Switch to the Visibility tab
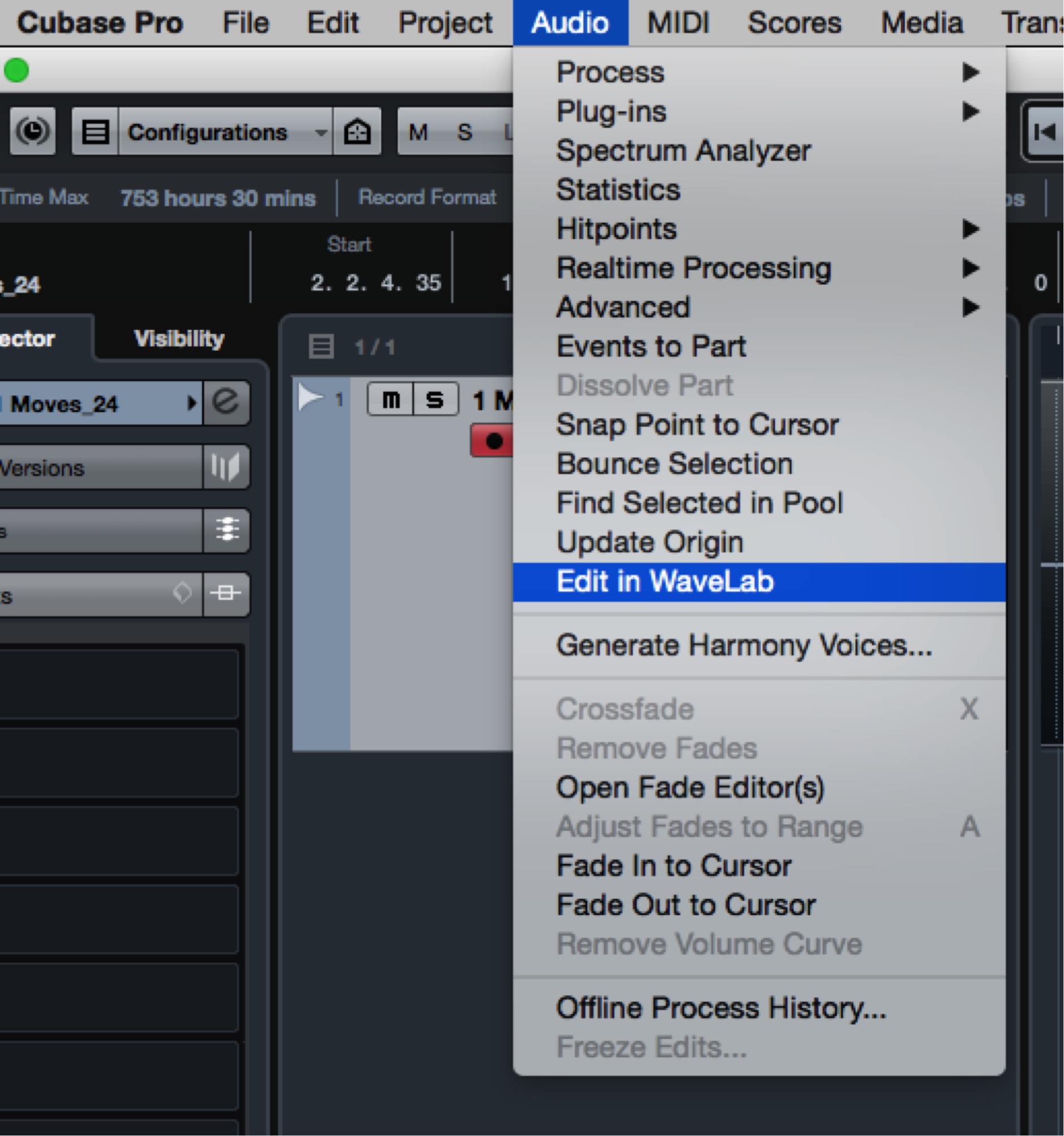The width and height of the screenshot is (1064, 1136). pos(179,339)
